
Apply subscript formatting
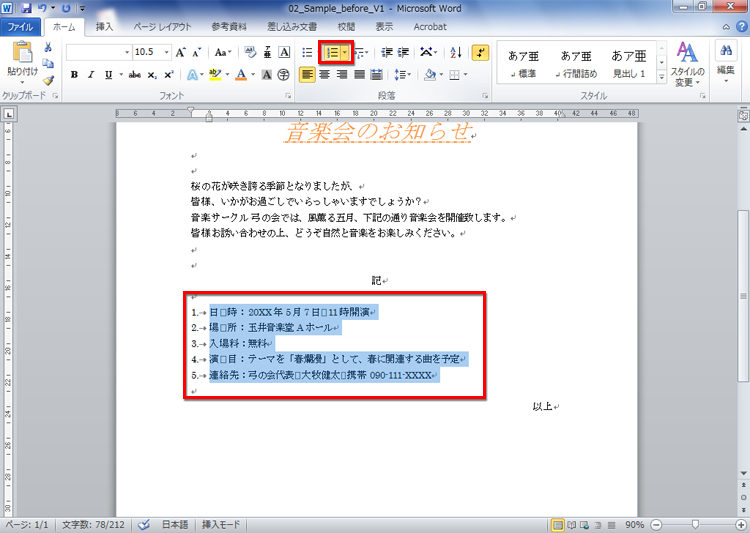152,75
